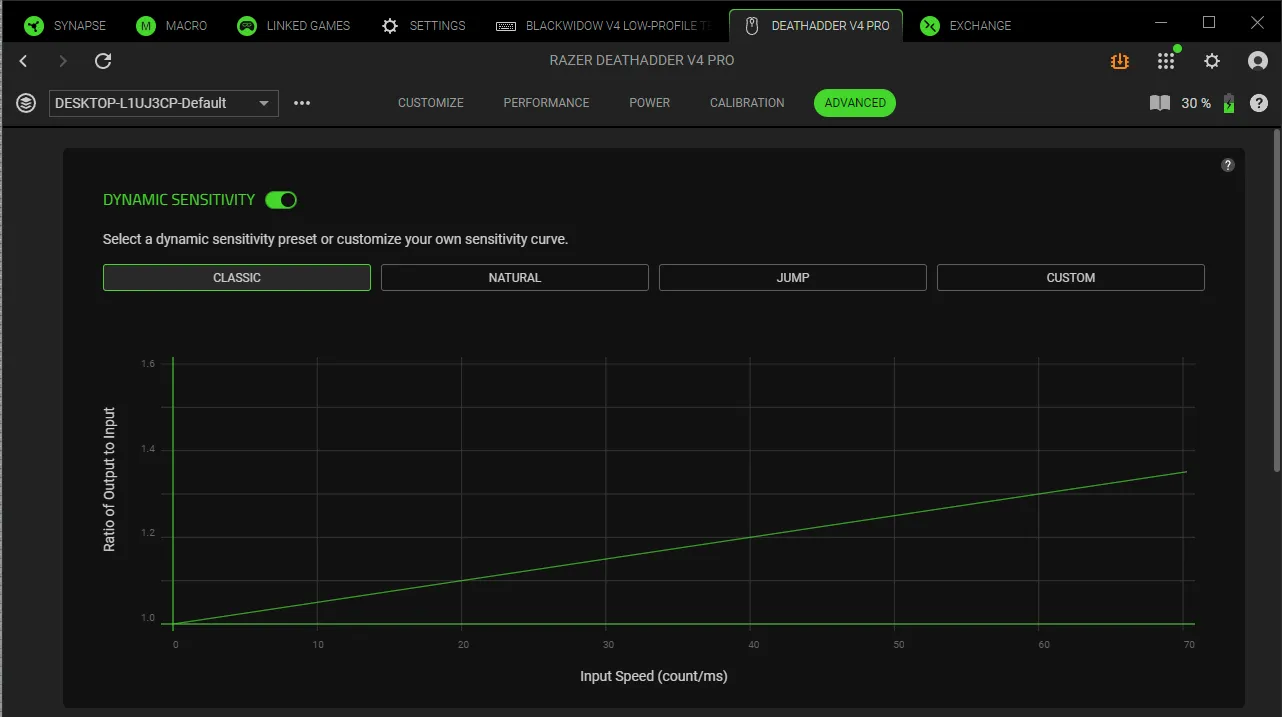This screenshot has width=1282, height=717.
Task: Expand the DESKTOP-L1UJ3CP-Default profile dropdown
Action: 164,103
